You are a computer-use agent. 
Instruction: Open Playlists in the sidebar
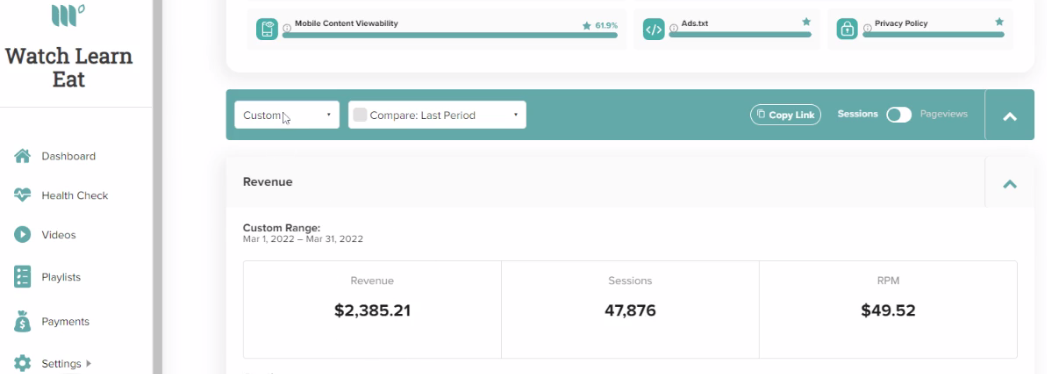pyautogui.click(x=61, y=277)
